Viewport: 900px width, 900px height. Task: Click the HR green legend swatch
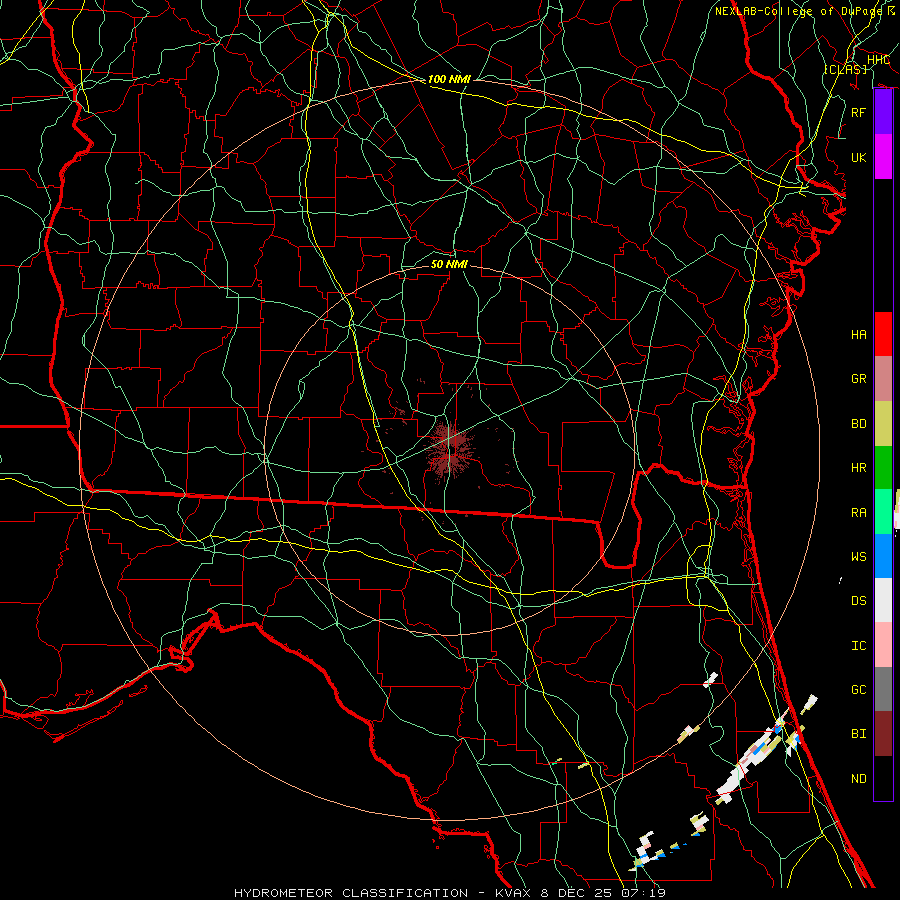[883, 468]
